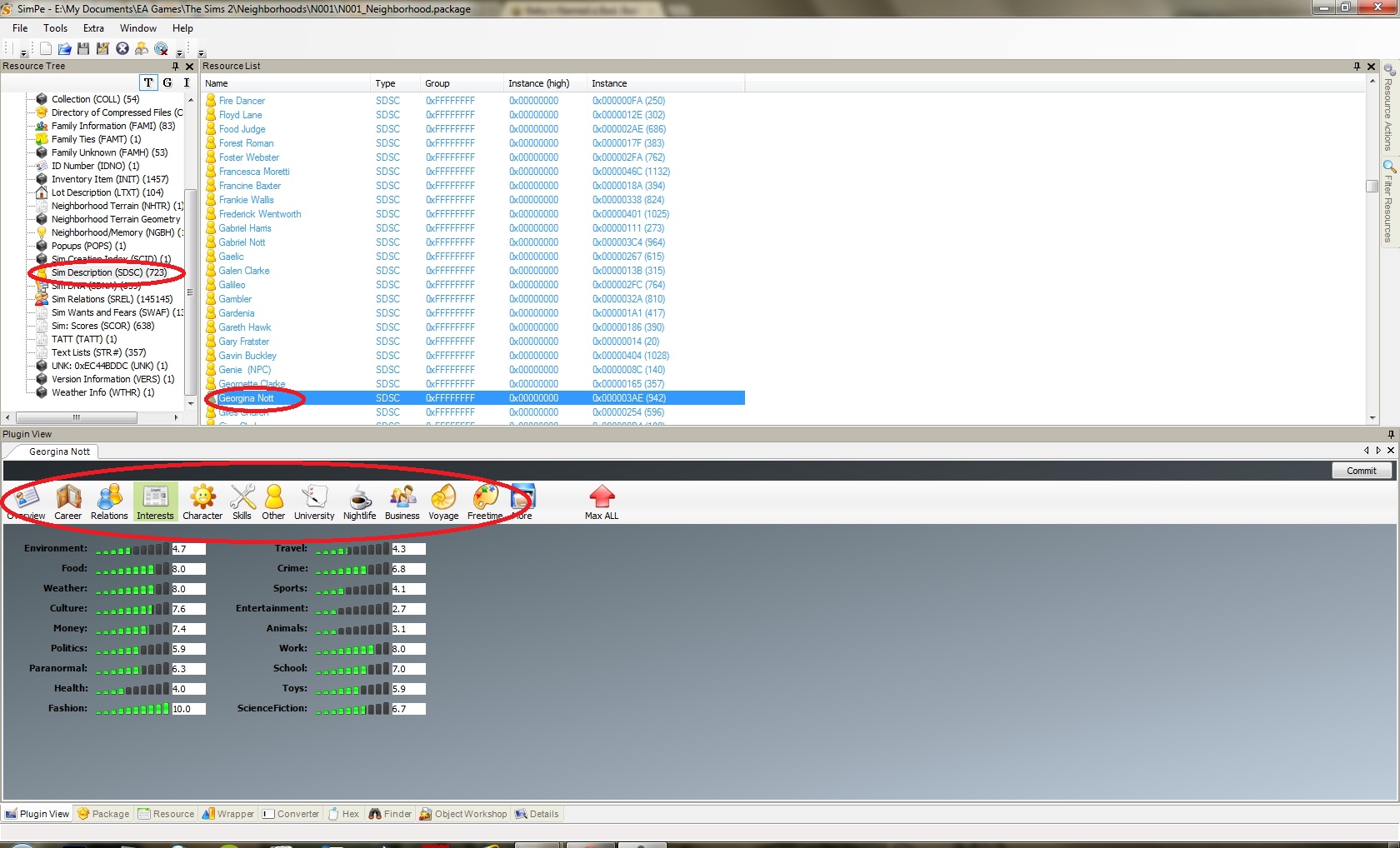Image resolution: width=1400 pixels, height=848 pixels.
Task: Open the File menu
Action: pyautogui.click(x=20, y=28)
